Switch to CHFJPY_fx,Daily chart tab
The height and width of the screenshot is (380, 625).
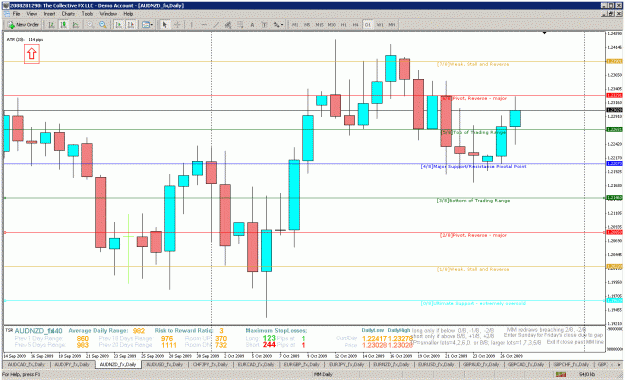210,364
